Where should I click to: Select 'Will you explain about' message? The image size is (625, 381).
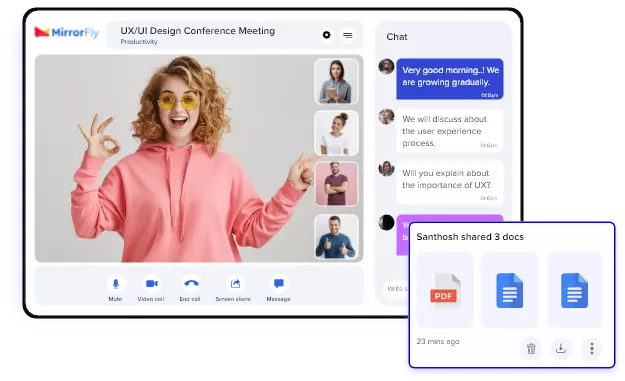coord(450,183)
